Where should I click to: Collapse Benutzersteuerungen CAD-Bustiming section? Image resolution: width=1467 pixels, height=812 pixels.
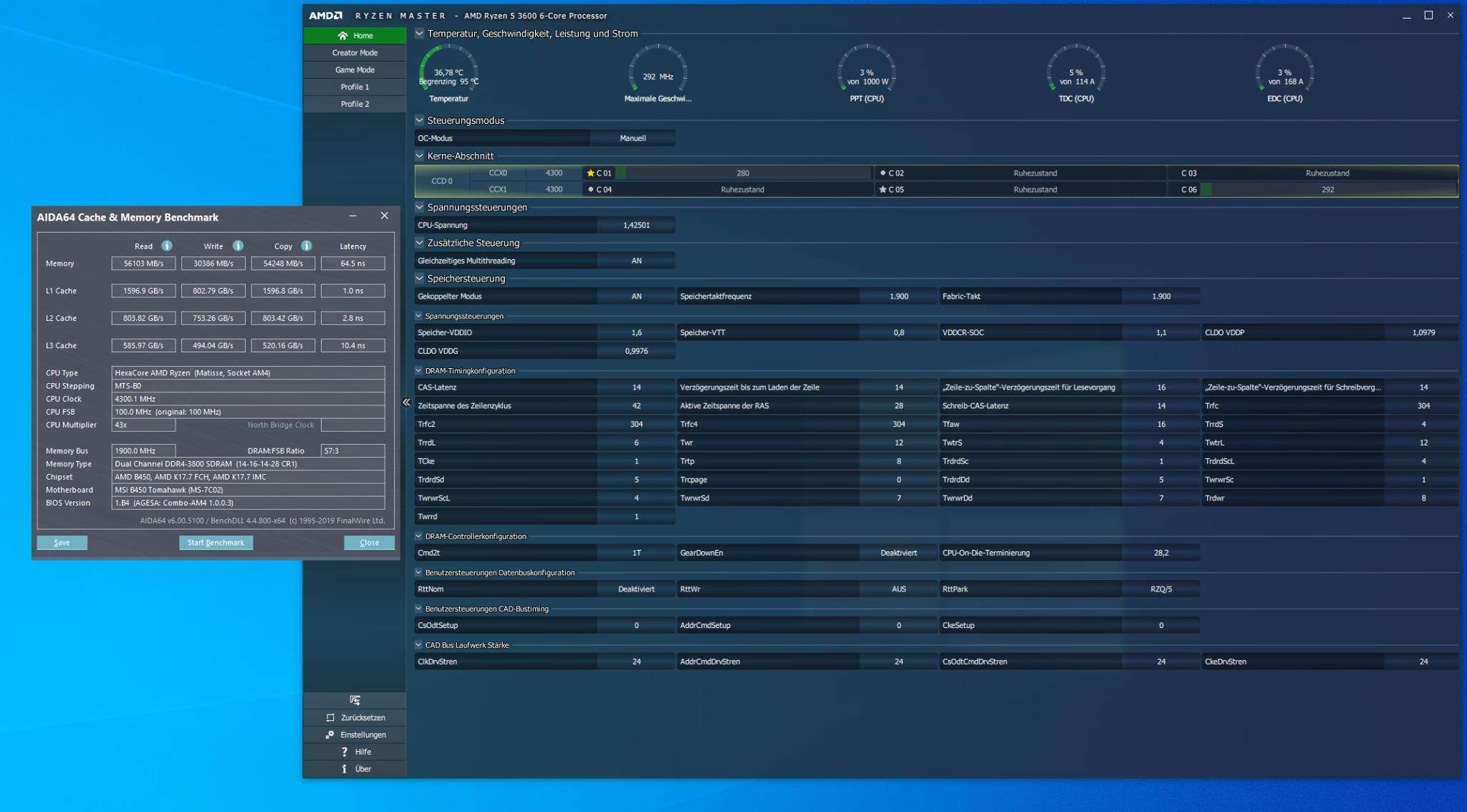coord(419,609)
